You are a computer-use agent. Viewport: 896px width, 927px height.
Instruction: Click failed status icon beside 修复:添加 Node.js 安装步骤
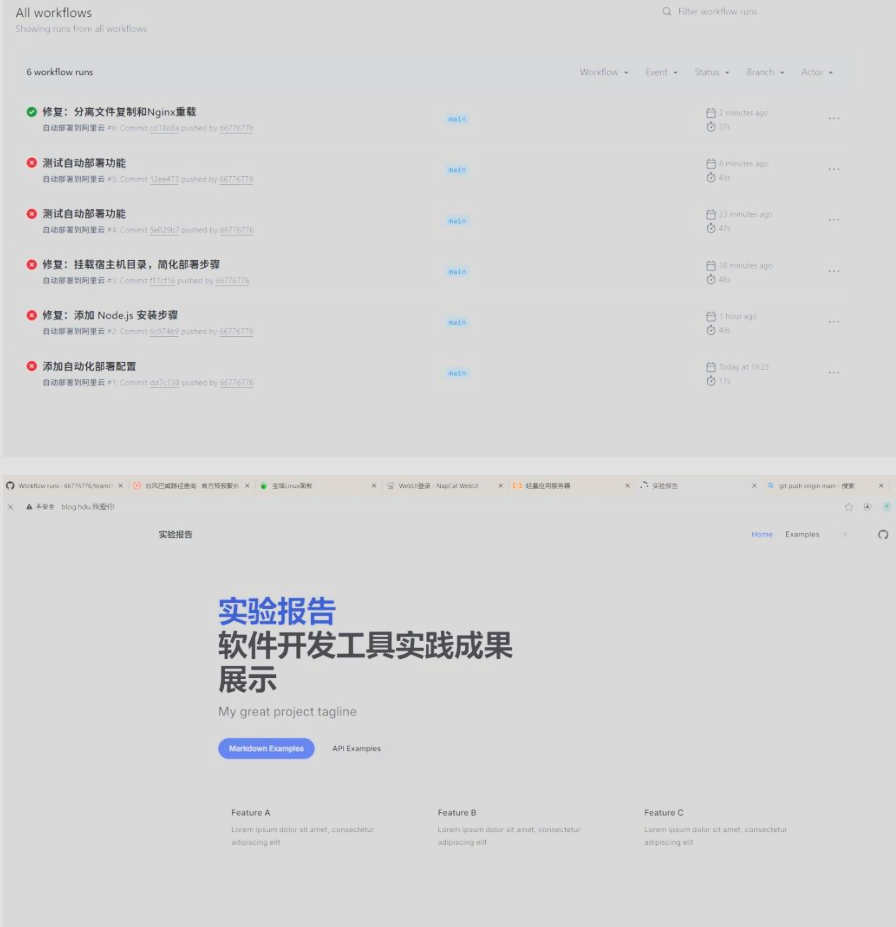pos(32,315)
